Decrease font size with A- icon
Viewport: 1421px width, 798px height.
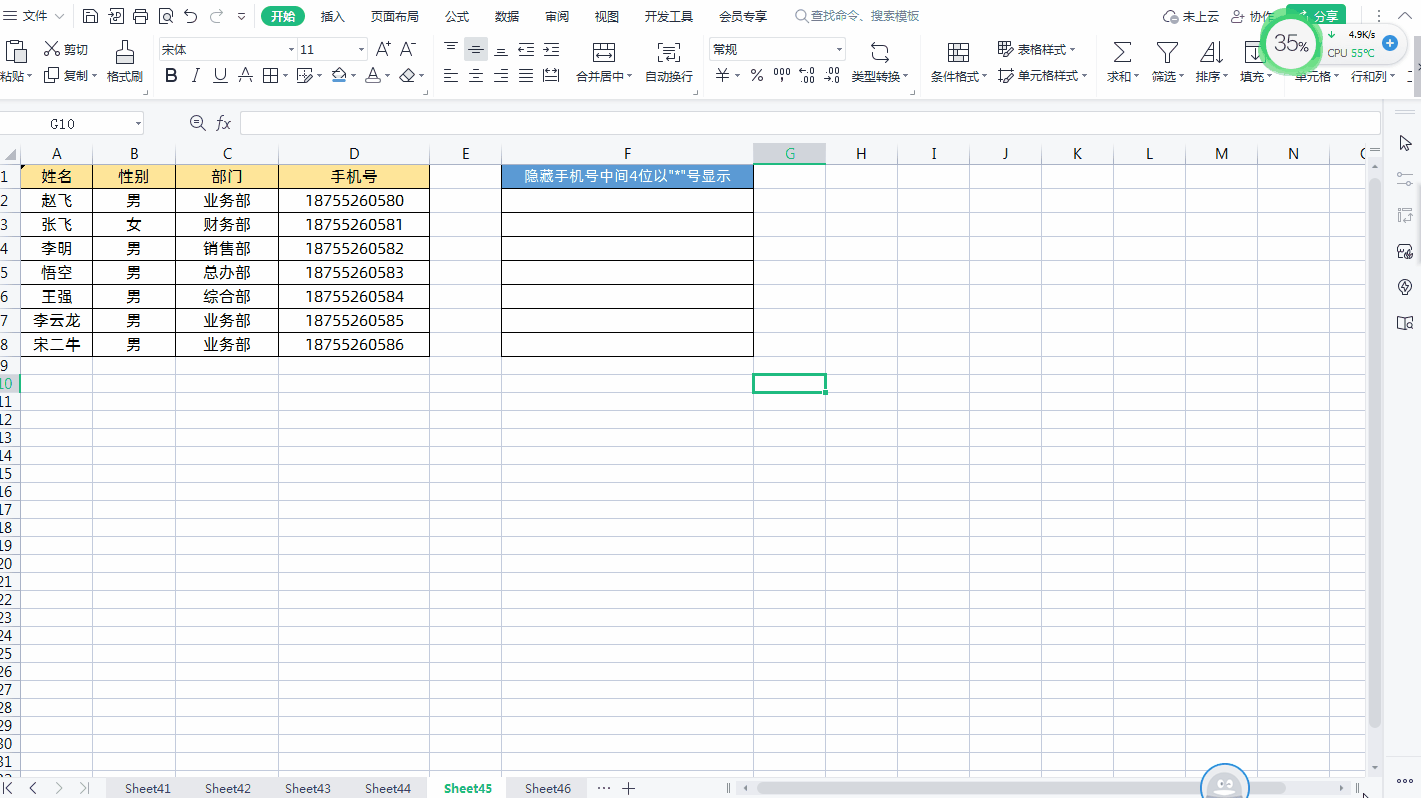(x=408, y=49)
